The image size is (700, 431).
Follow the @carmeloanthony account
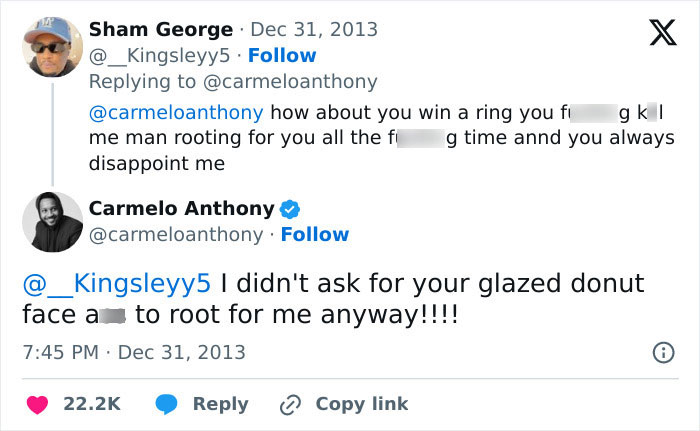315,234
